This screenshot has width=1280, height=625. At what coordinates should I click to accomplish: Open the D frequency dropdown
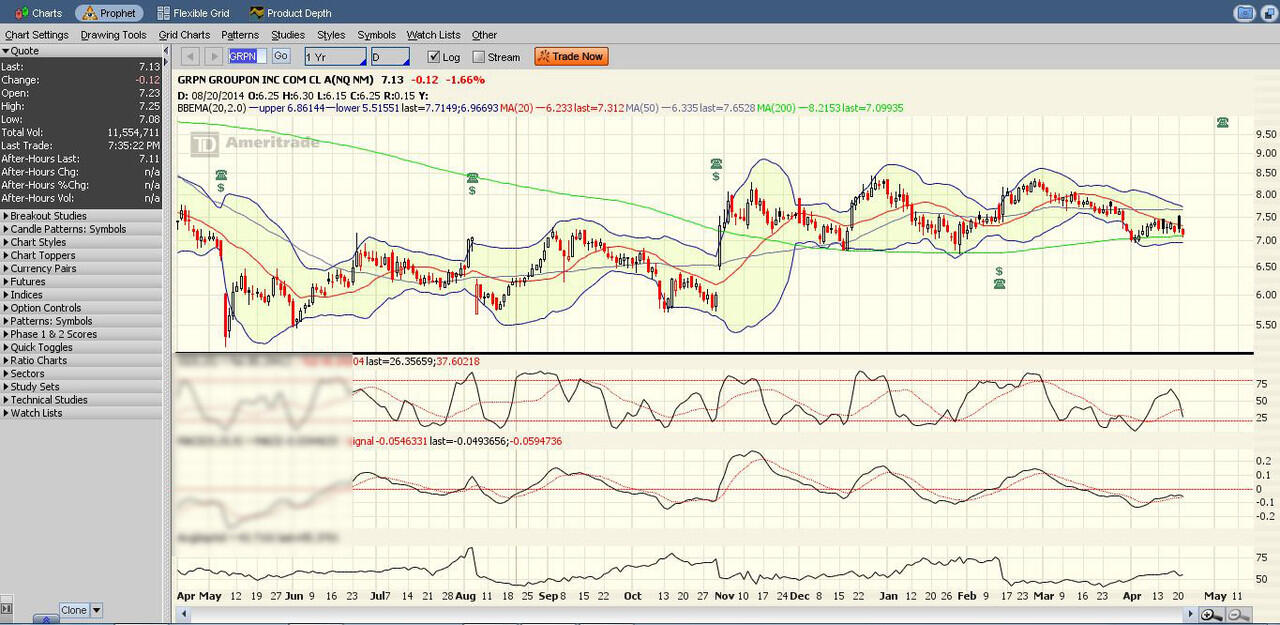click(390, 57)
